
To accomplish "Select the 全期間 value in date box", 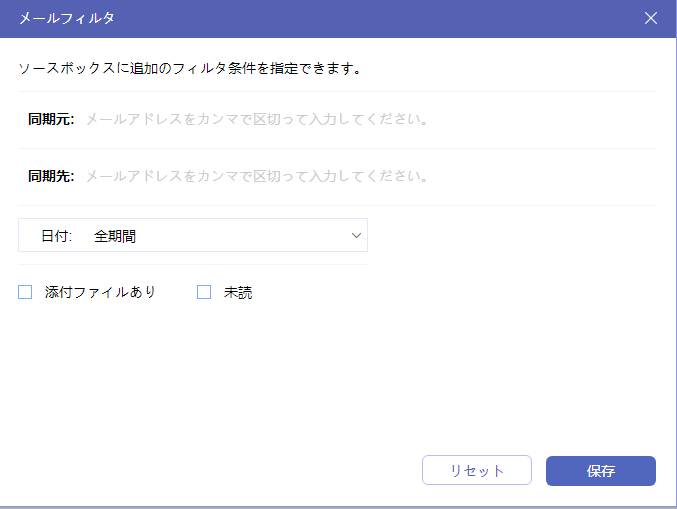I will click(x=115, y=236).
